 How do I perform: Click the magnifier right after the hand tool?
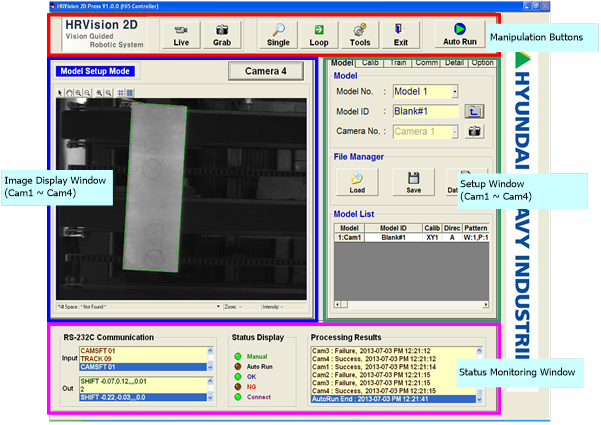tap(78, 93)
